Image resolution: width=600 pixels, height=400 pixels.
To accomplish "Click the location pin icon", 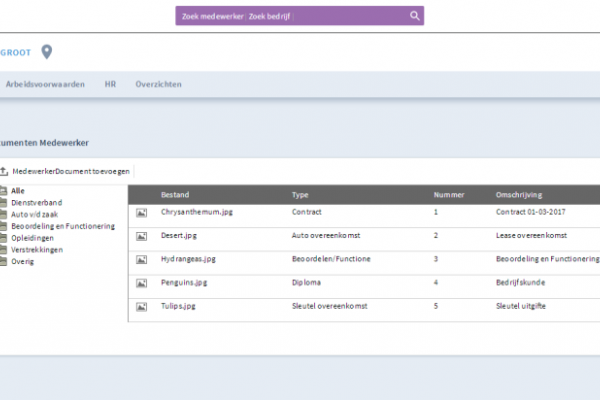I will (46, 52).
